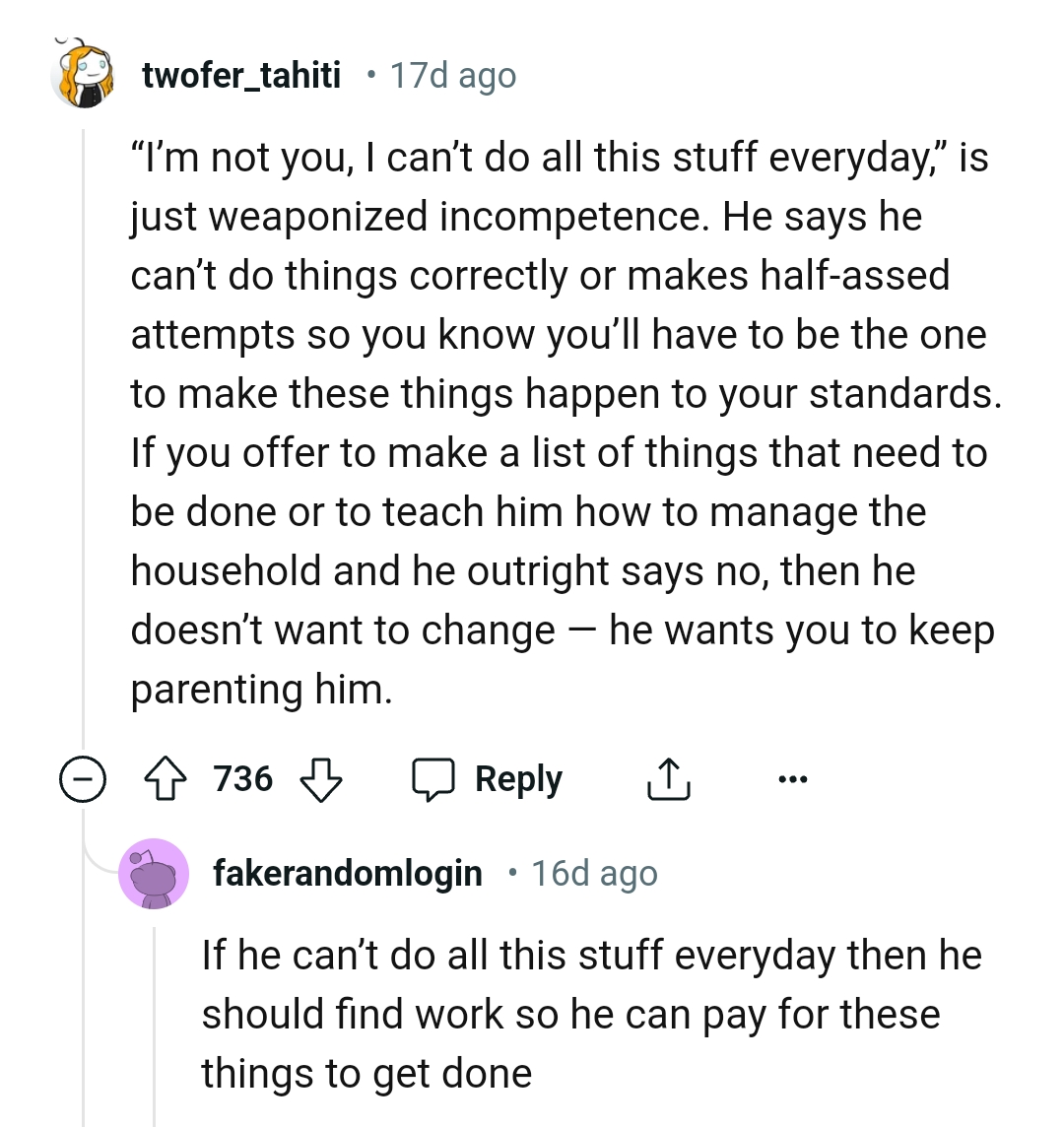Click the Reply label text

517,778
